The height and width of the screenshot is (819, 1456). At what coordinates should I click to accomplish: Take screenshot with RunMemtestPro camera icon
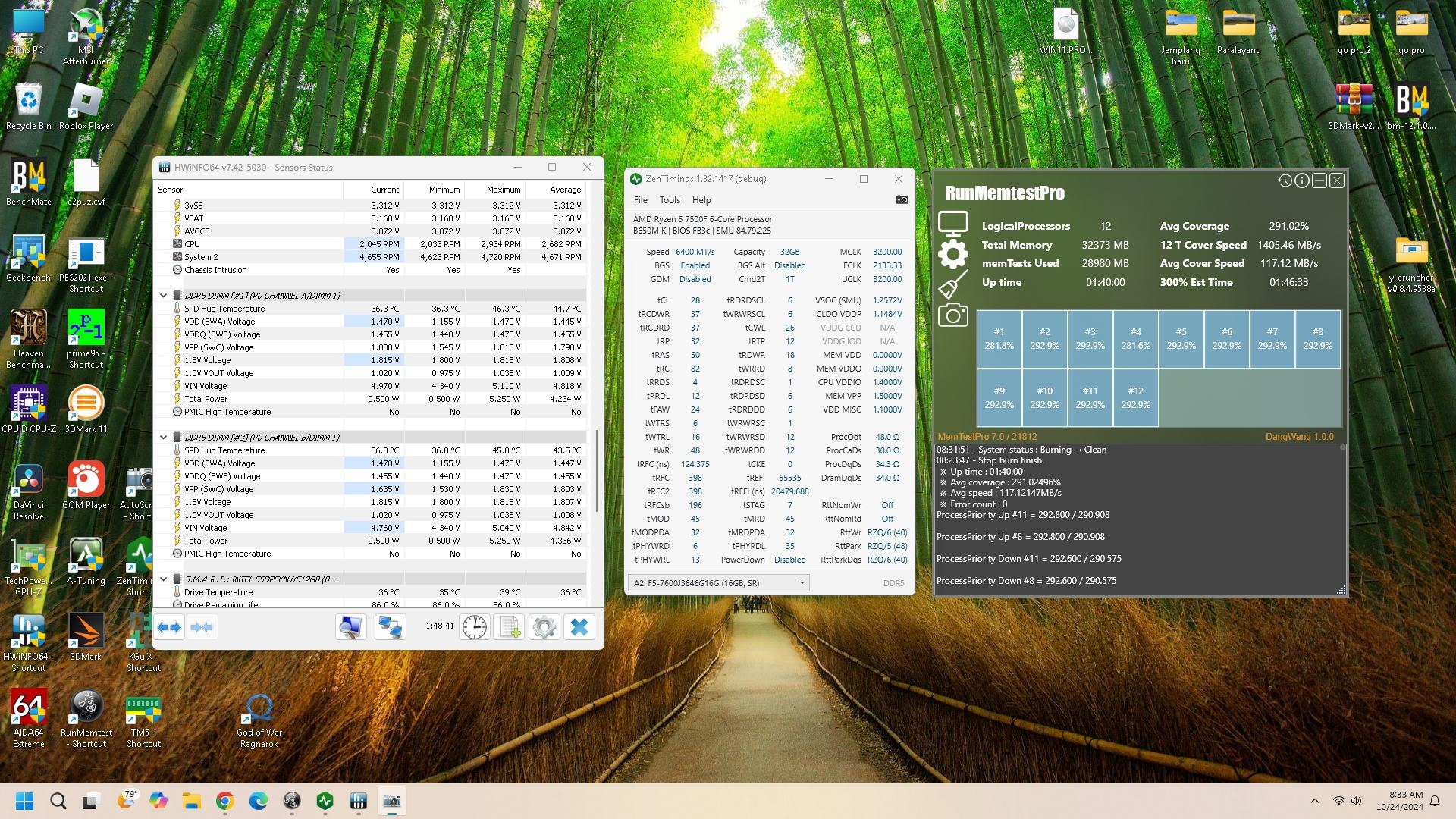coord(952,315)
